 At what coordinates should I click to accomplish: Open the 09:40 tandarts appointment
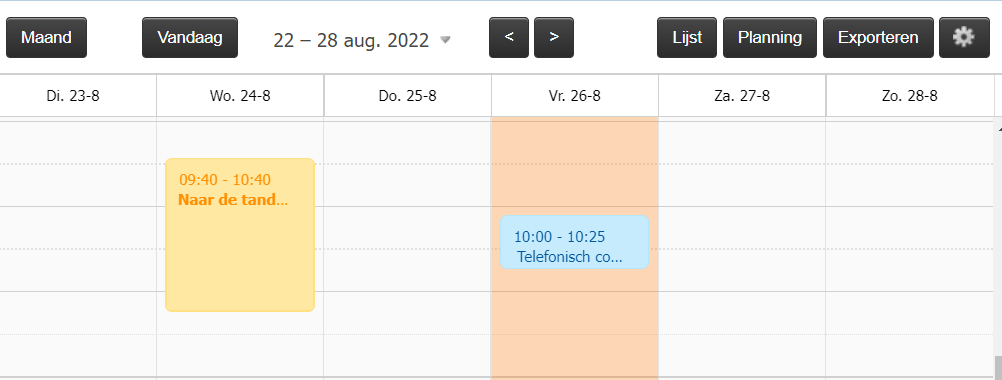(240, 235)
